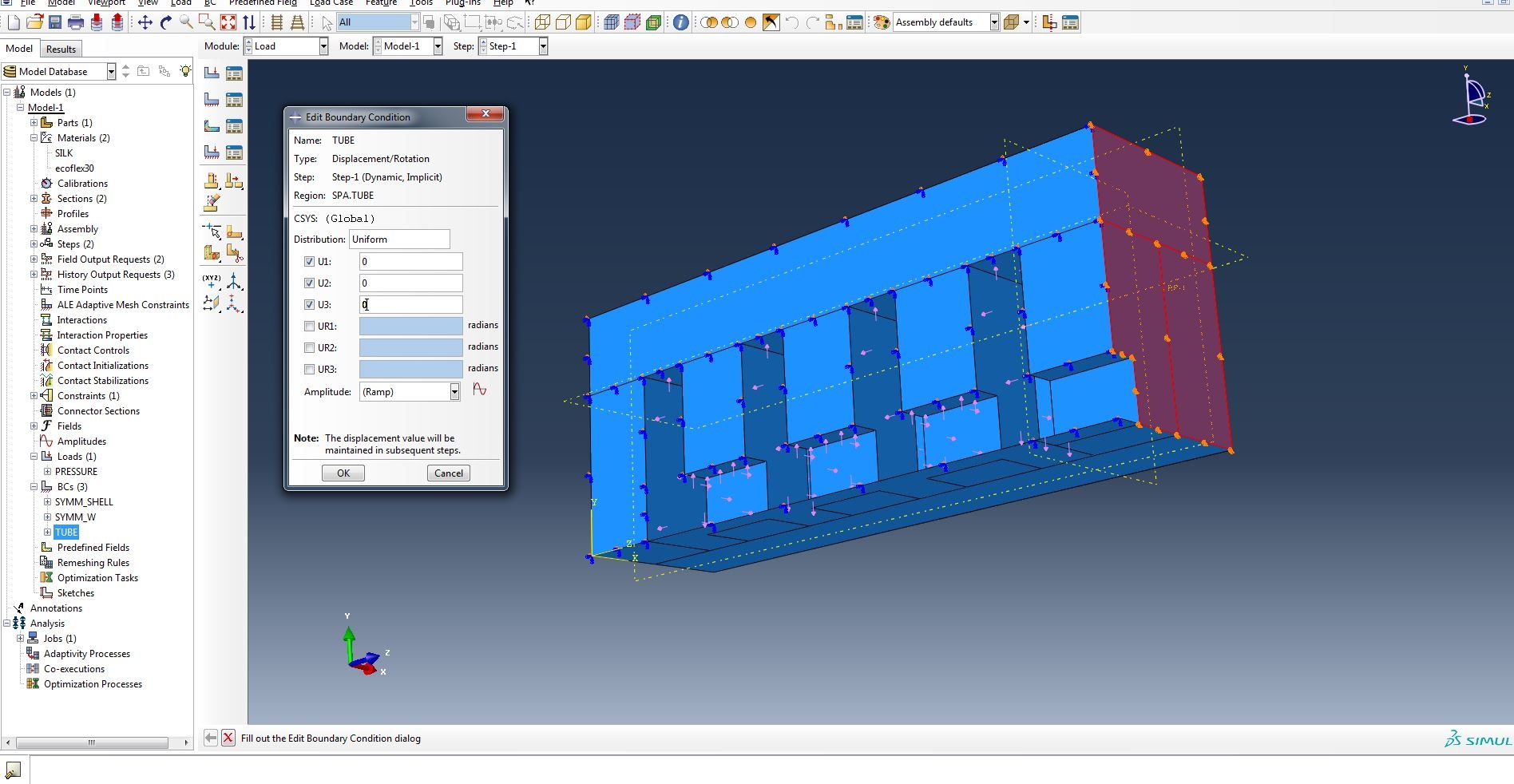Select Interaction Properties in model tree
This screenshot has height=784, width=1514.
pos(102,335)
